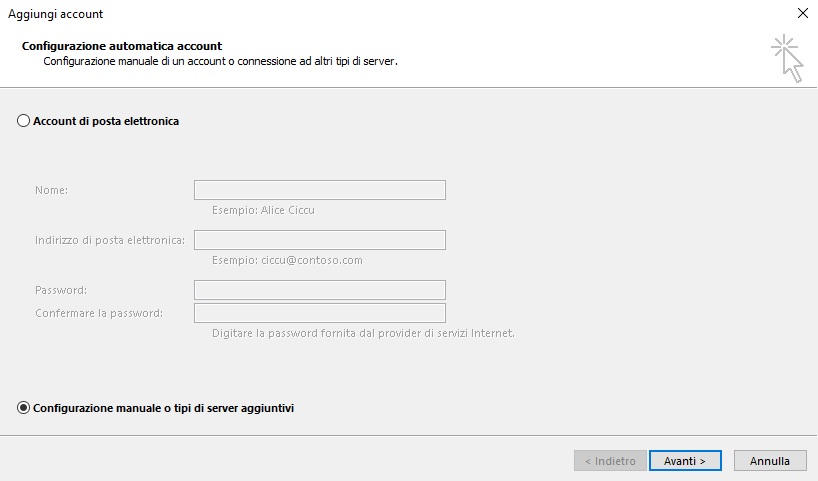The image size is (818, 481).
Task: Go back using the Indietro button
Action: pos(610,461)
